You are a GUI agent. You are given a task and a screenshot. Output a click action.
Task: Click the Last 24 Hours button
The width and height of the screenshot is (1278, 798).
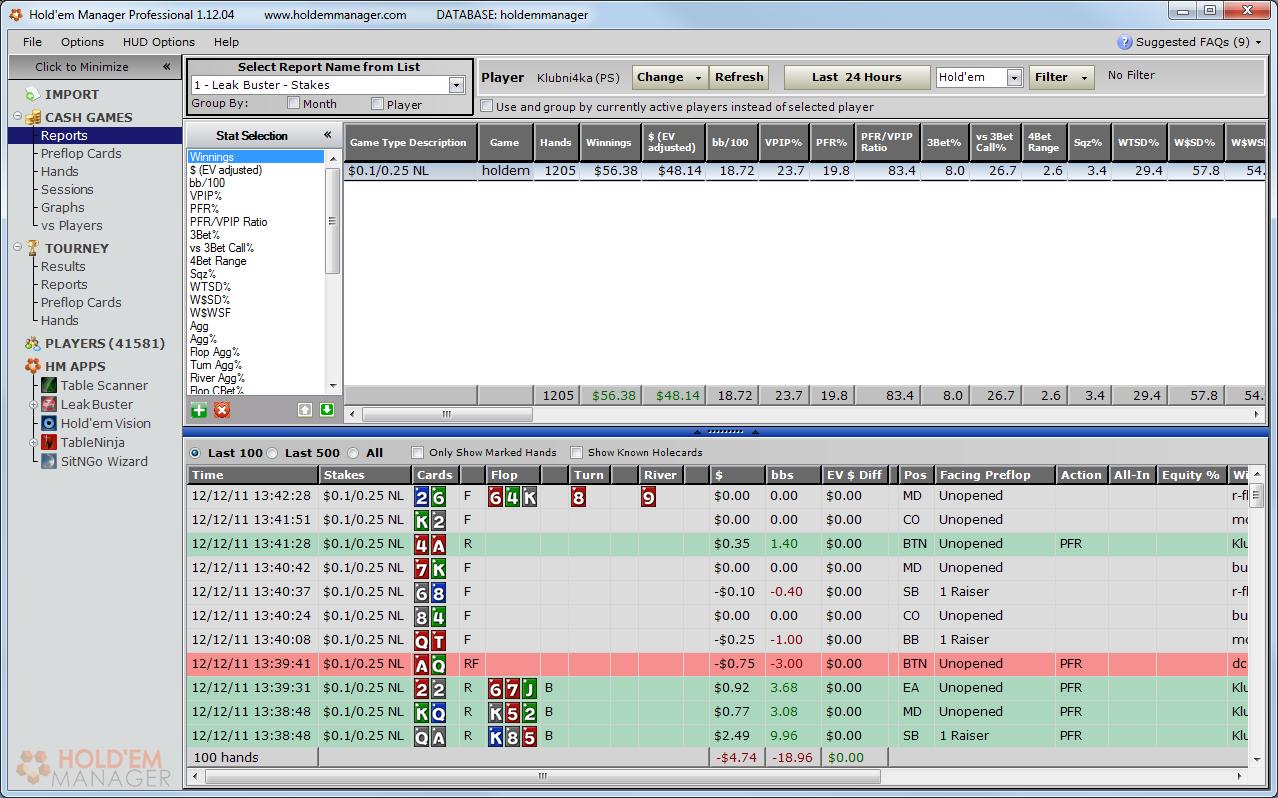click(856, 77)
